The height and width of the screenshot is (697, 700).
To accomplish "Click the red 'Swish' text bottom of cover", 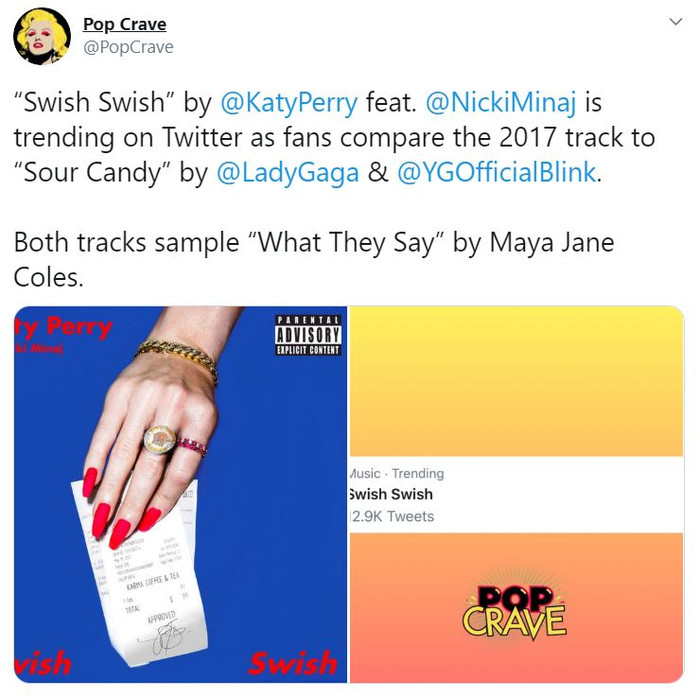I will [293, 663].
